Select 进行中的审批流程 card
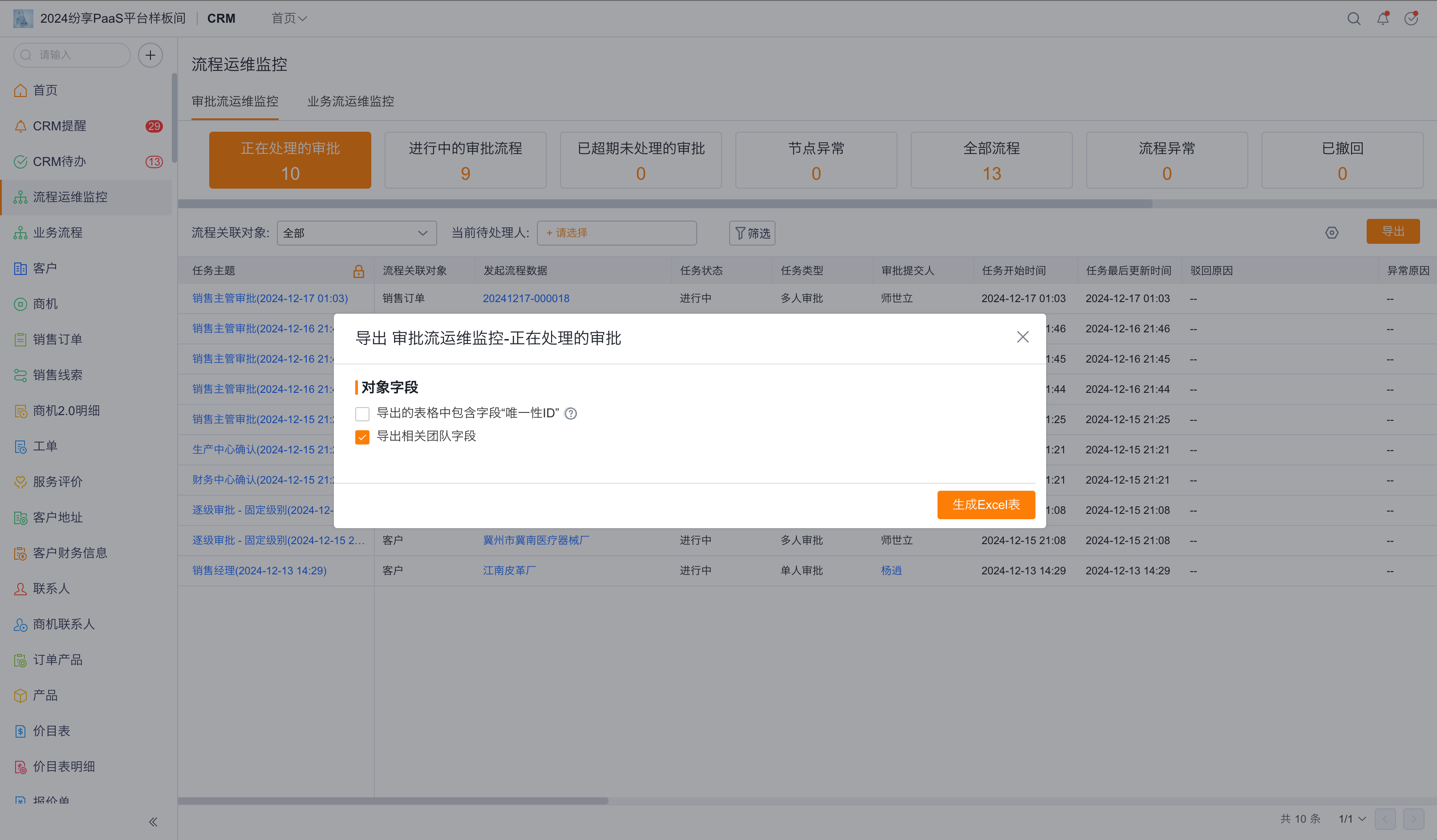 (465, 160)
